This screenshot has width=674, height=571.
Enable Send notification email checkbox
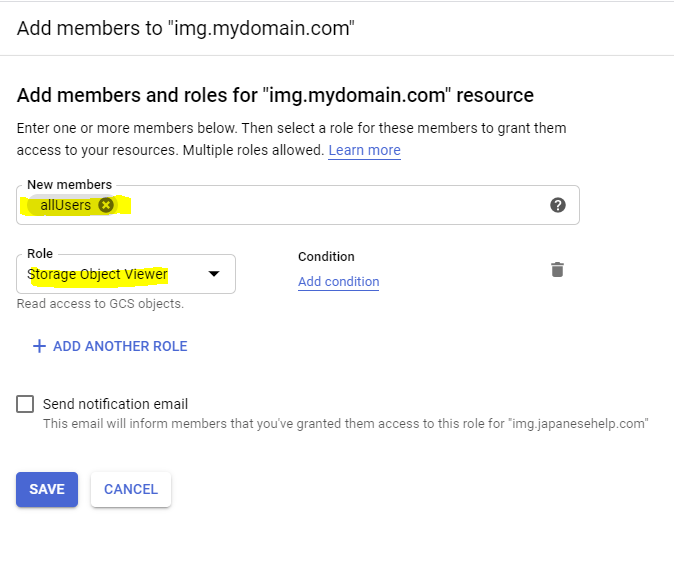25,404
